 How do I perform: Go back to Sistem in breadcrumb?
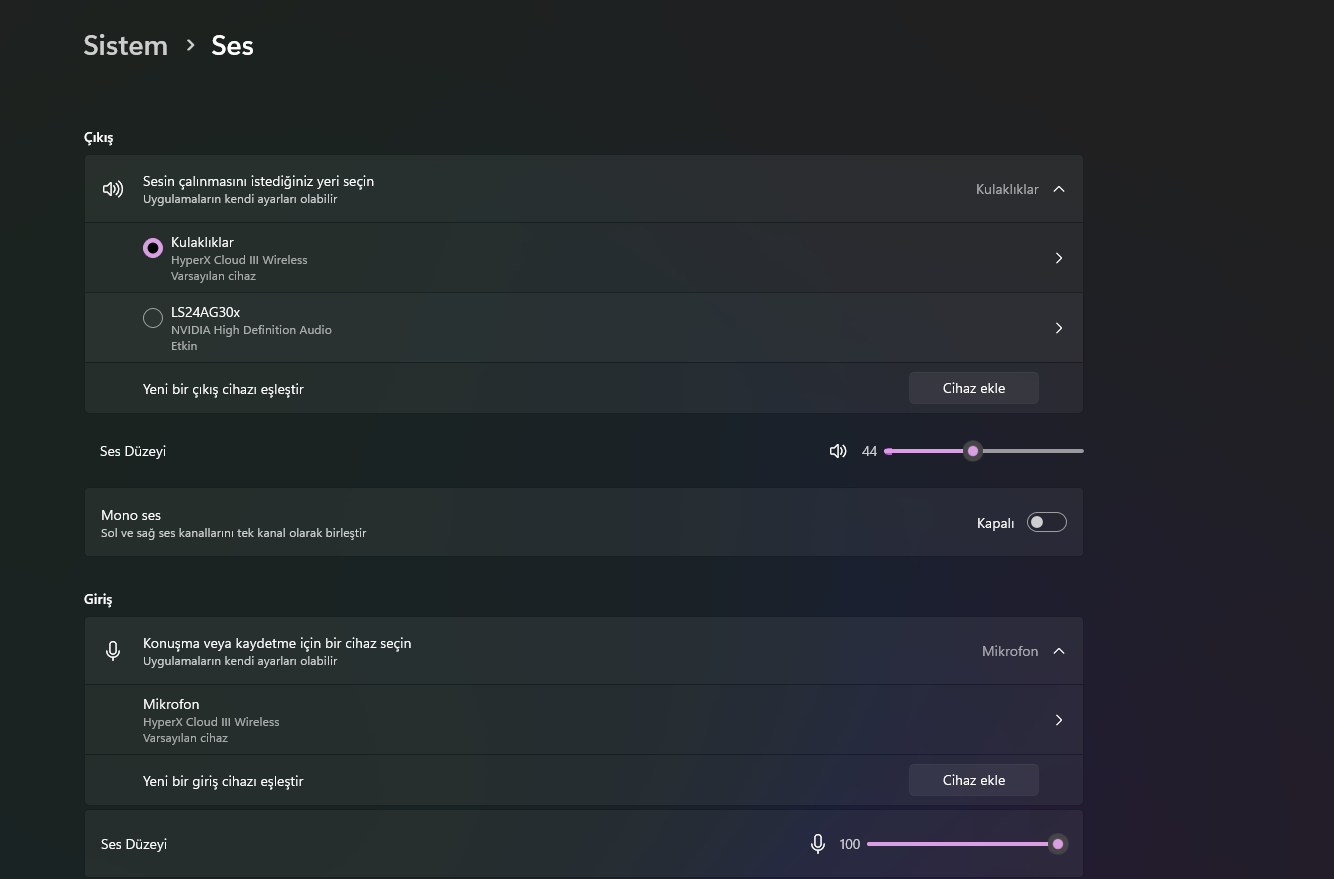(126, 46)
